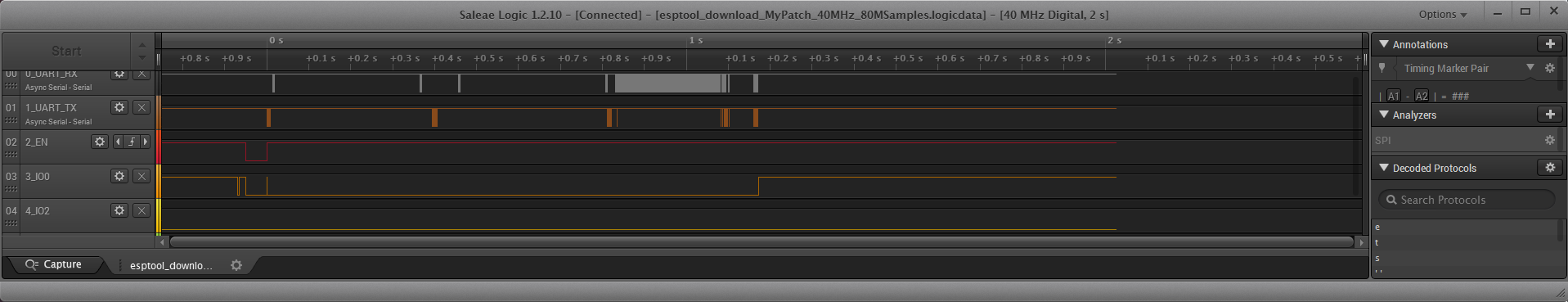Remove the 0_UART_RX channel via its X
The image size is (1568, 302).
pyautogui.click(x=142, y=74)
